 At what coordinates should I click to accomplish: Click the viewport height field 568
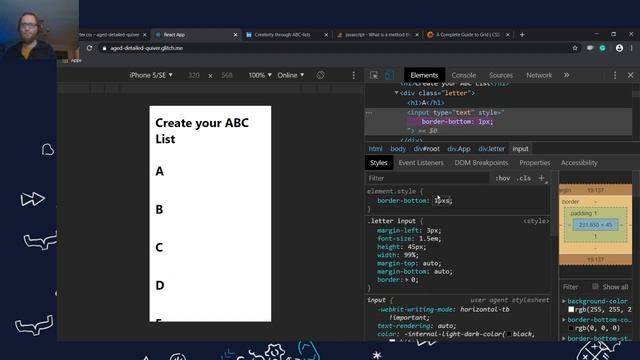point(227,75)
